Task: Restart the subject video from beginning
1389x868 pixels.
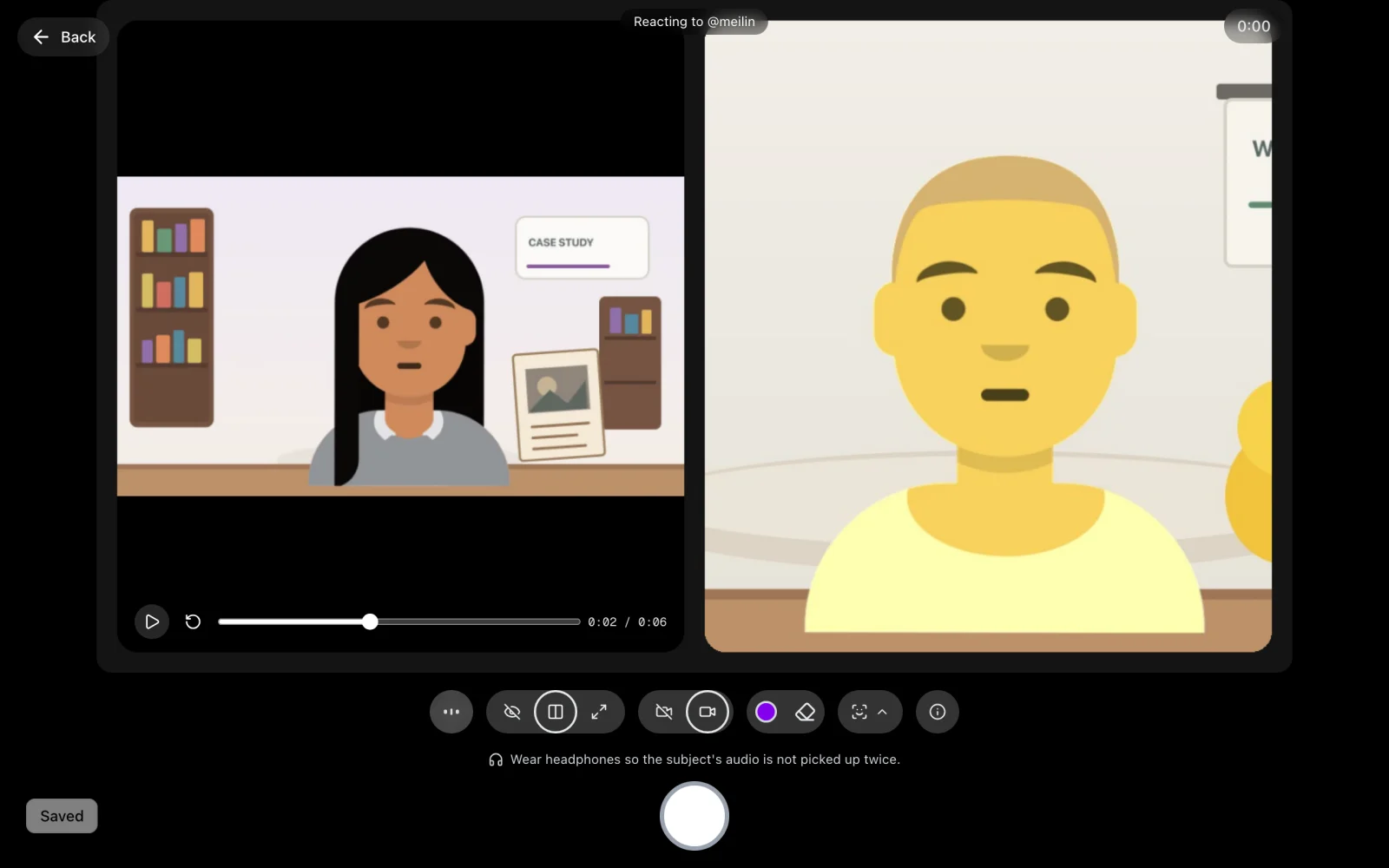Action: tap(193, 621)
